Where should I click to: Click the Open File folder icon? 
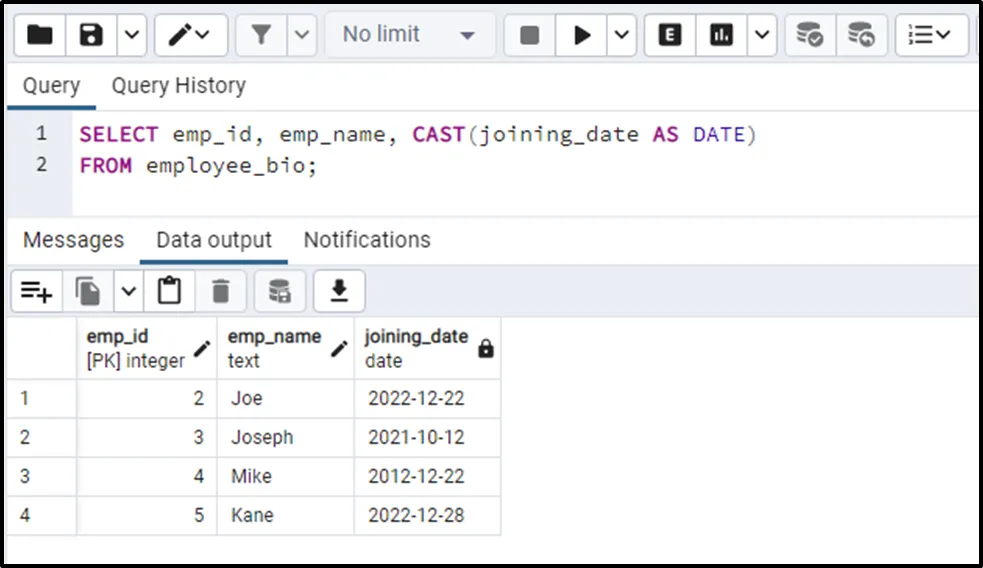coord(40,35)
